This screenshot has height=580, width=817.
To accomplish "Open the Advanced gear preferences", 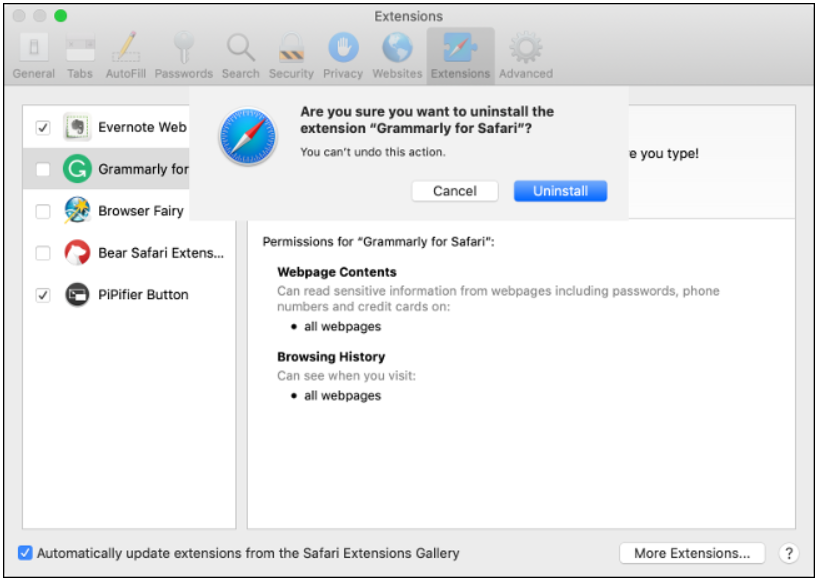I will pyautogui.click(x=526, y=55).
